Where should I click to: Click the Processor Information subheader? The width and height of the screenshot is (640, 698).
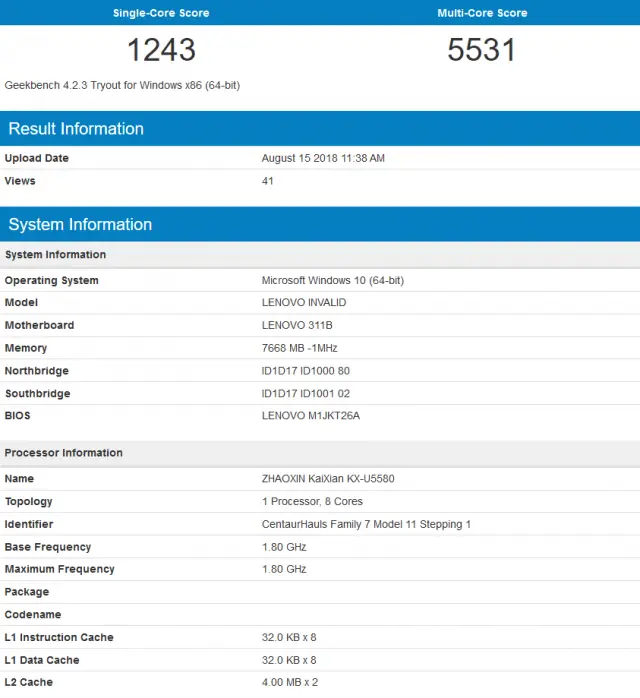click(x=320, y=453)
